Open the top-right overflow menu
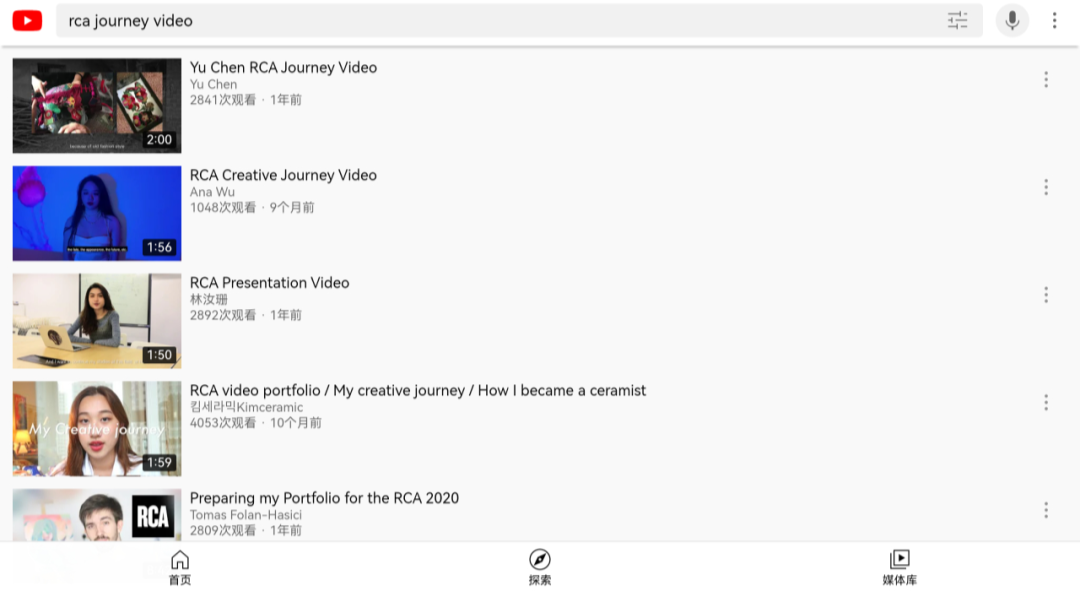Image resolution: width=1080 pixels, height=591 pixels. tap(1054, 21)
